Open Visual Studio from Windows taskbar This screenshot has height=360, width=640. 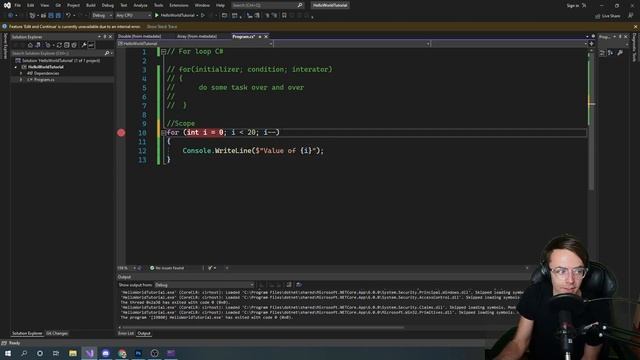tap(89, 353)
